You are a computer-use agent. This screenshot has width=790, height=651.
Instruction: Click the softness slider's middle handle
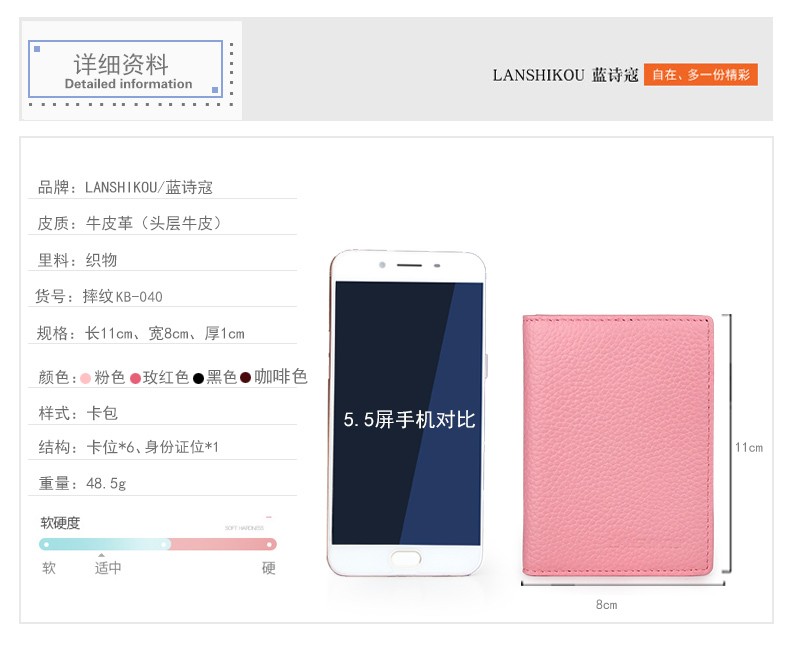(164, 544)
